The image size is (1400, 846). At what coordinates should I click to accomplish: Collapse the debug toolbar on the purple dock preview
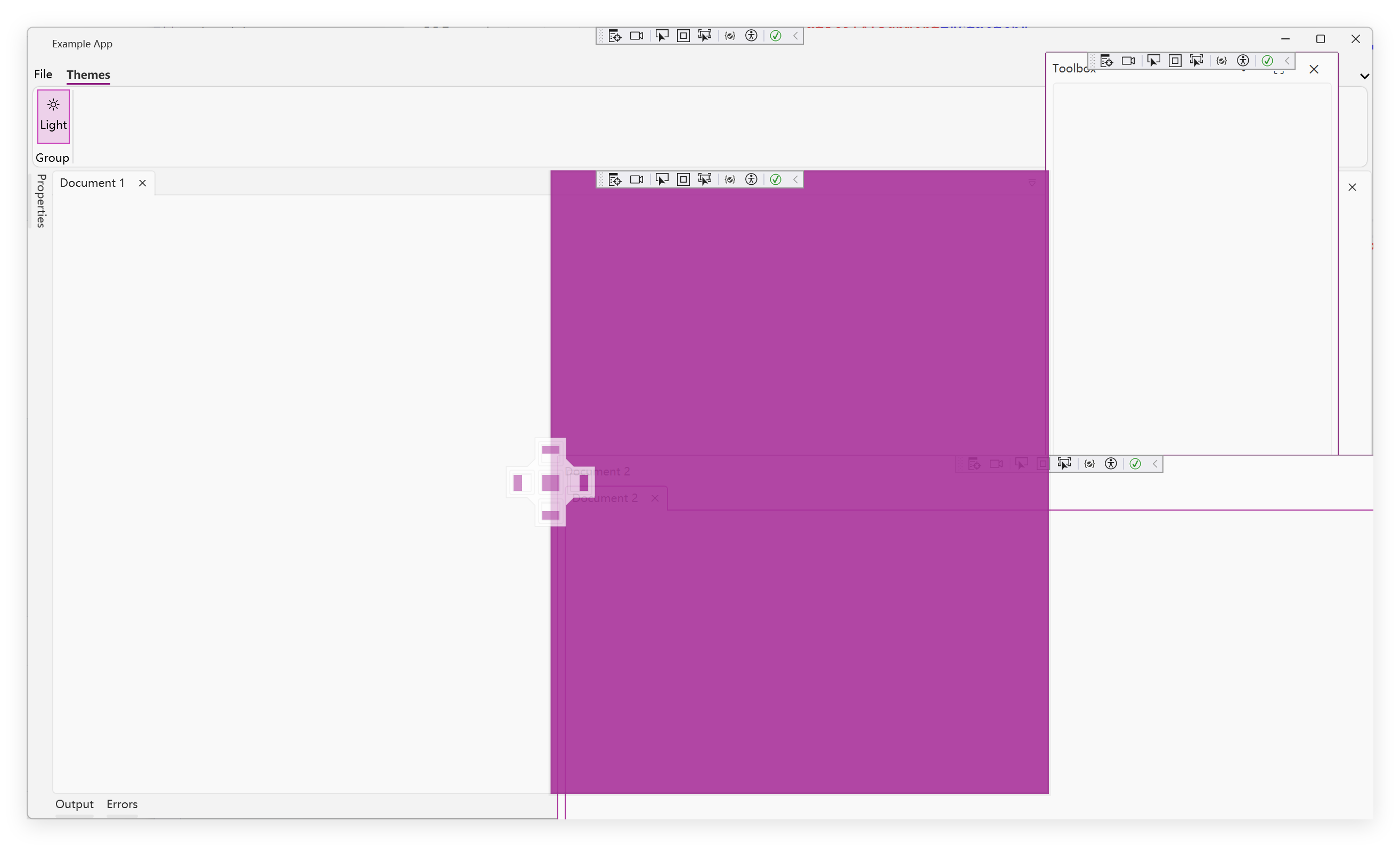[795, 179]
